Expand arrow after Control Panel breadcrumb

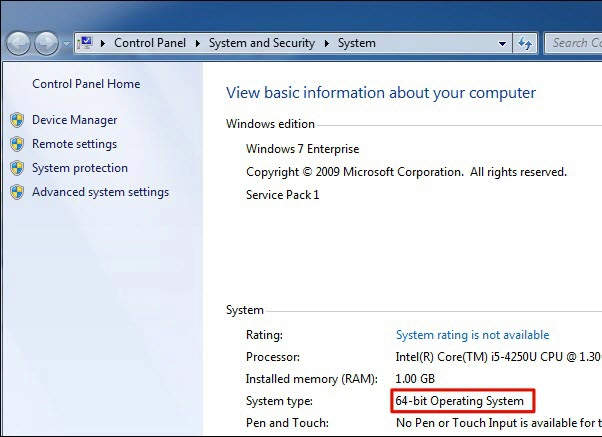tap(198, 43)
